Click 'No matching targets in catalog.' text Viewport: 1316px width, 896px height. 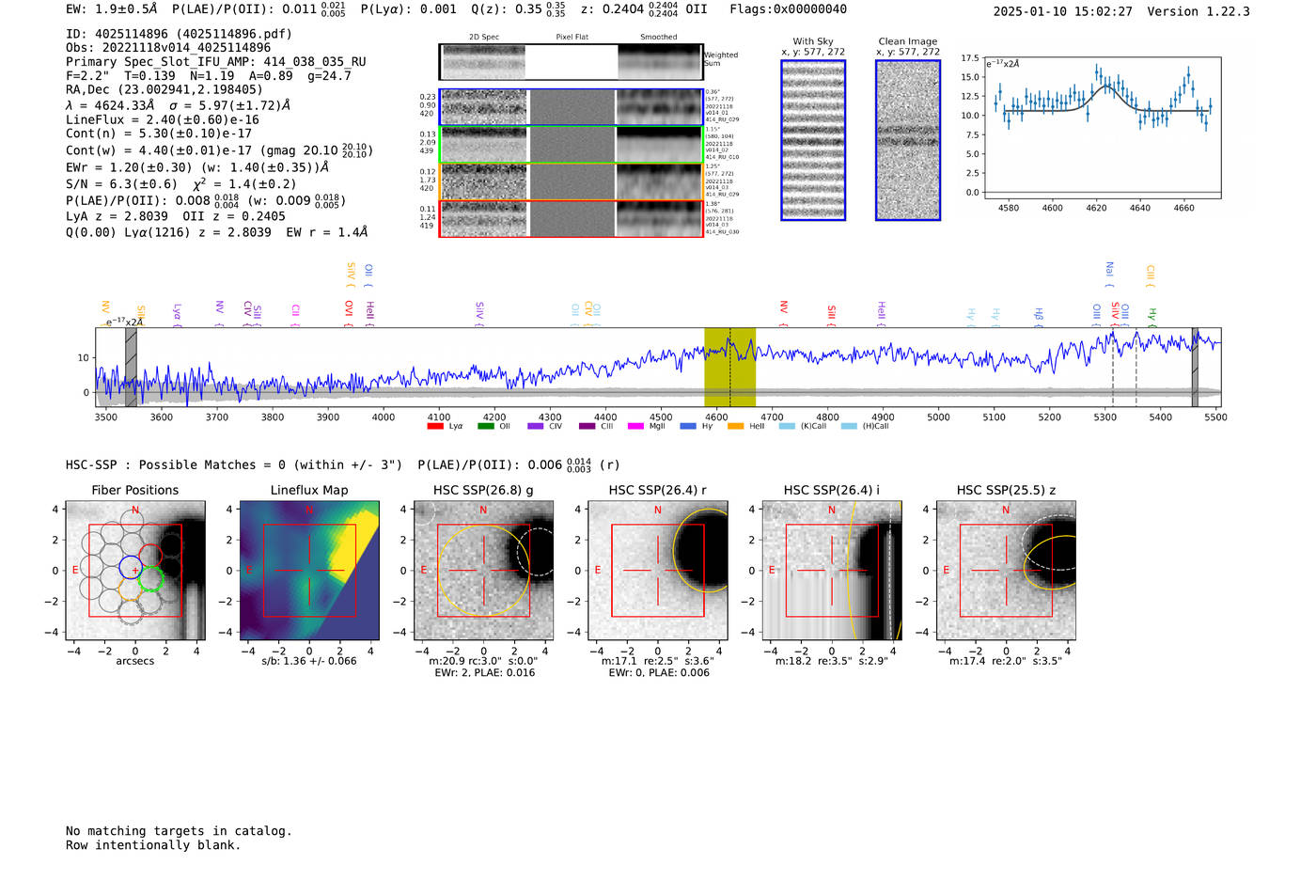pyautogui.click(x=179, y=831)
